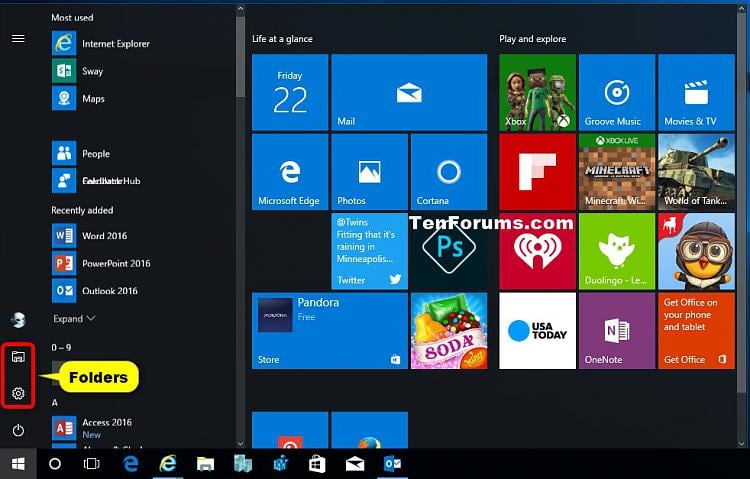This screenshot has width=750, height=479.
Task: Open the Groove Music tile
Action: point(617,92)
